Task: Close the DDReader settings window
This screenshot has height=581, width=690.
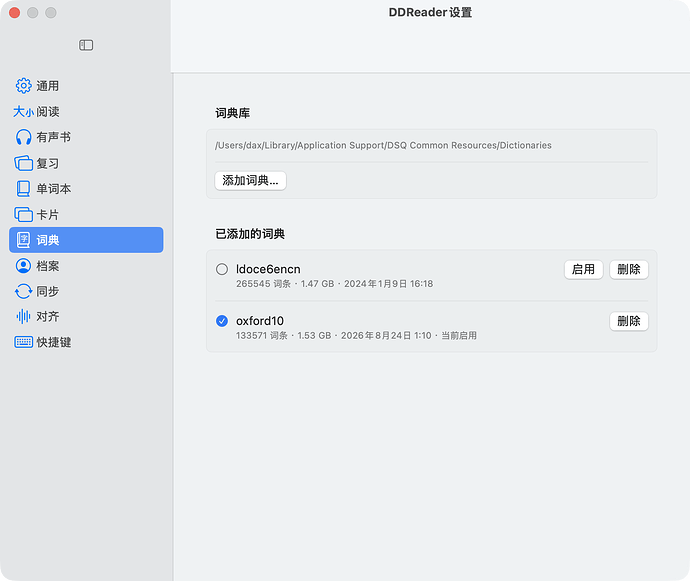Action: click(15, 13)
